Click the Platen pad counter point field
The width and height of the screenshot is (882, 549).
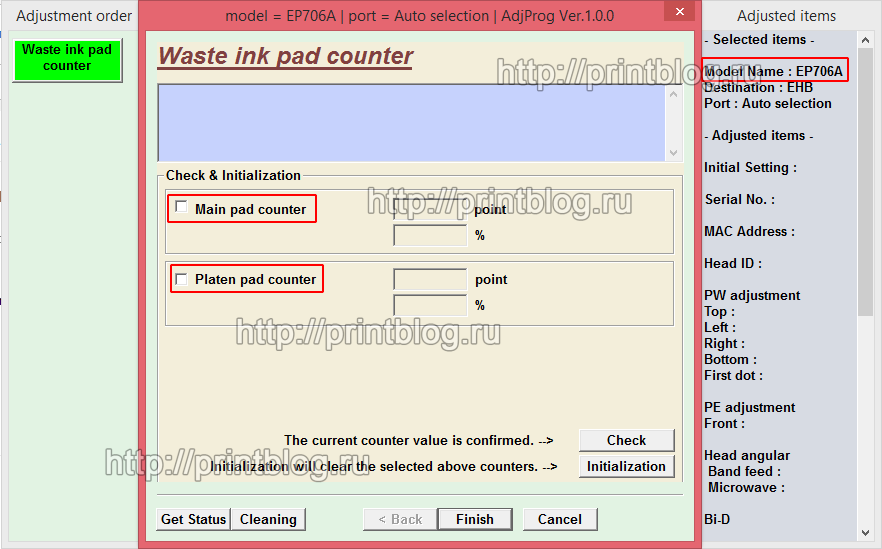[430, 279]
